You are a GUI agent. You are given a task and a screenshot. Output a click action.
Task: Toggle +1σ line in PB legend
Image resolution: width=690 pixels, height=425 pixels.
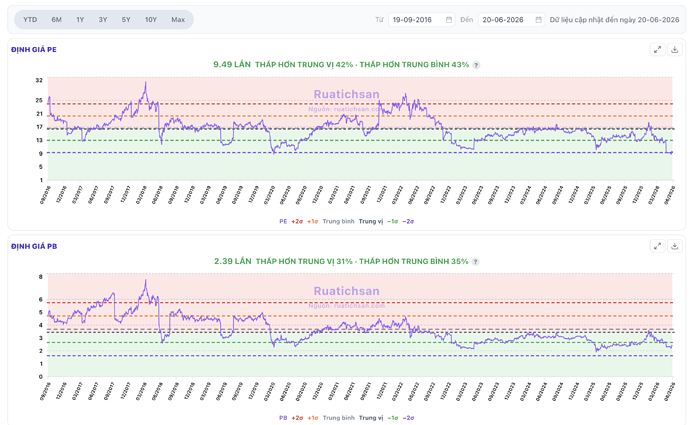coord(312,418)
